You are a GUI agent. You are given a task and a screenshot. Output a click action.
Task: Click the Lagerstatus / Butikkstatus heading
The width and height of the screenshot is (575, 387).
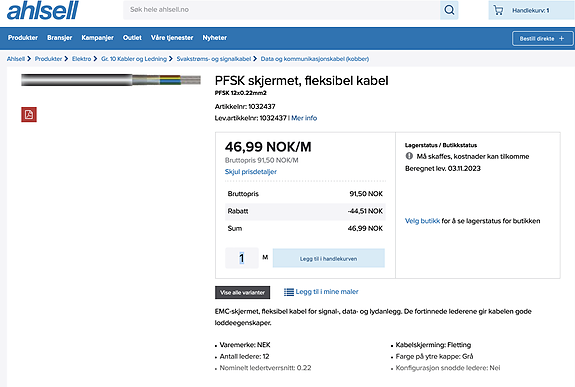click(441, 145)
